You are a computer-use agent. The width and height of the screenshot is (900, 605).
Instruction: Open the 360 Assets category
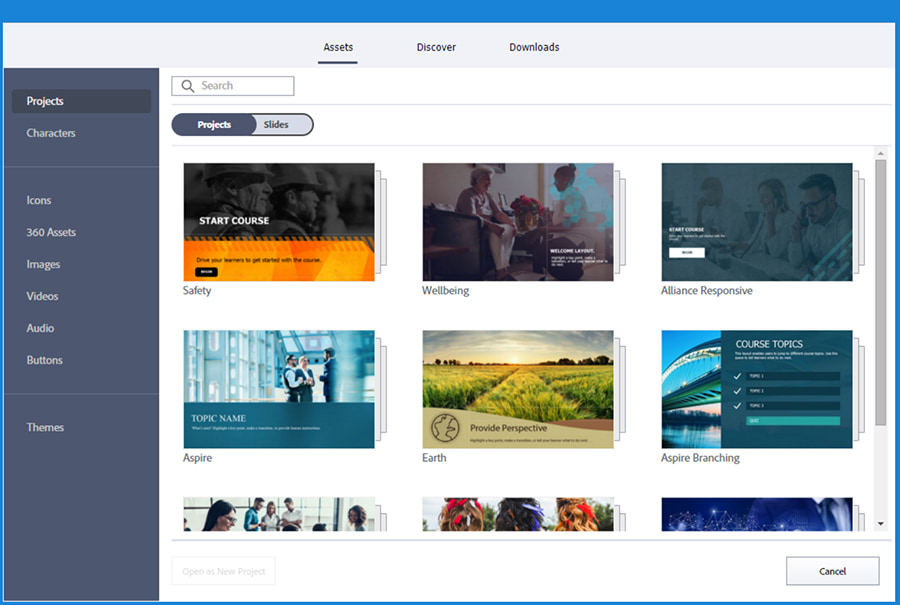coord(51,232)
